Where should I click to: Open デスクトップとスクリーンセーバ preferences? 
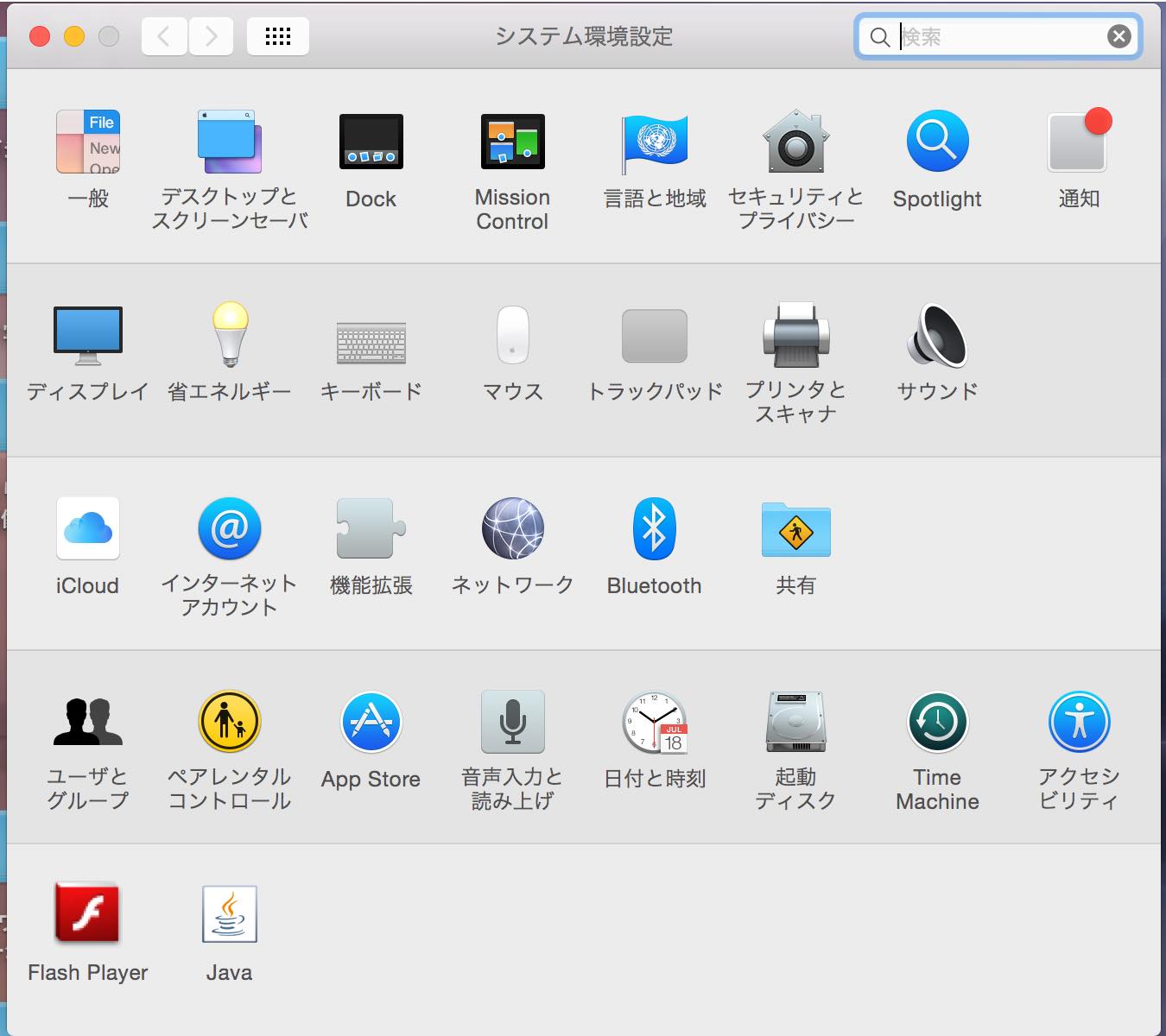click(x=229, y=142)
